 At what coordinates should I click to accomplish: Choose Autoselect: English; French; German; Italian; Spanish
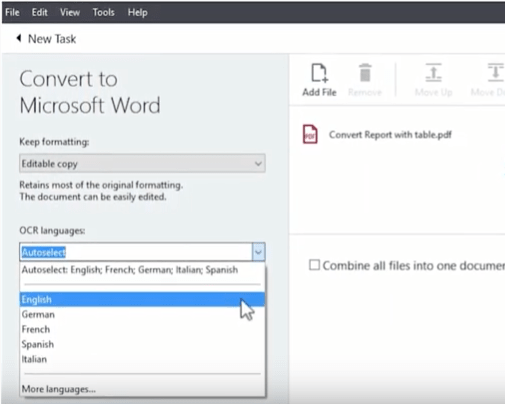[142, 270]
